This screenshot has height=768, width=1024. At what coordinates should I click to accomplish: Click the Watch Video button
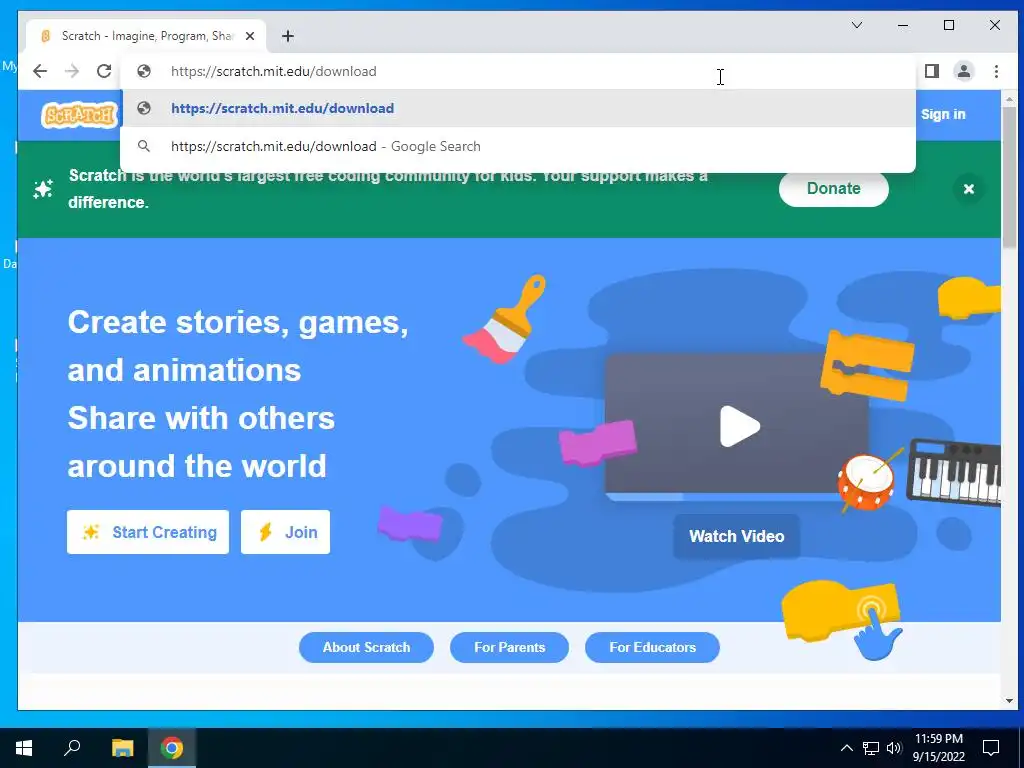pyautogui.click(x=737, y=536)
